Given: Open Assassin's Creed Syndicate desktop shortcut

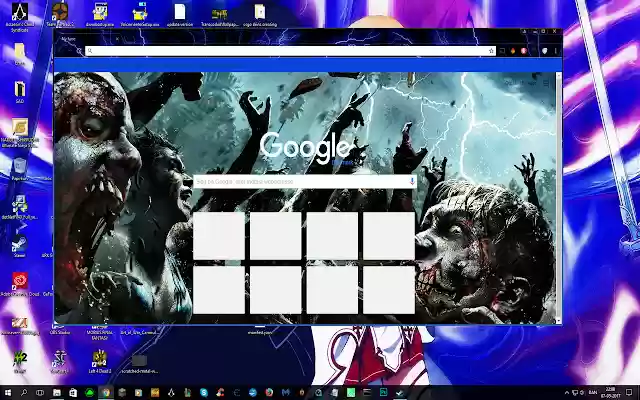Looking at the screenshot, I should [19, 16].
